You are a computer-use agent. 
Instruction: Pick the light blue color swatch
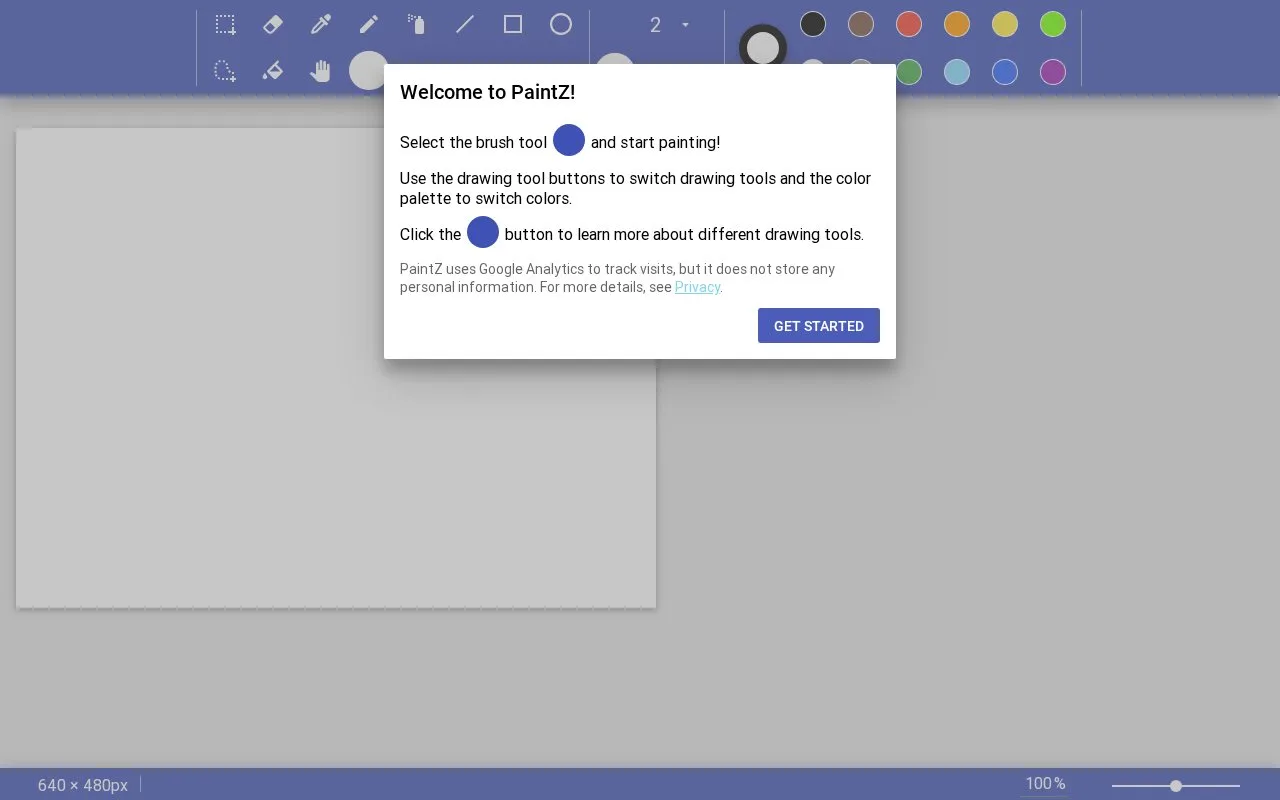957,72
